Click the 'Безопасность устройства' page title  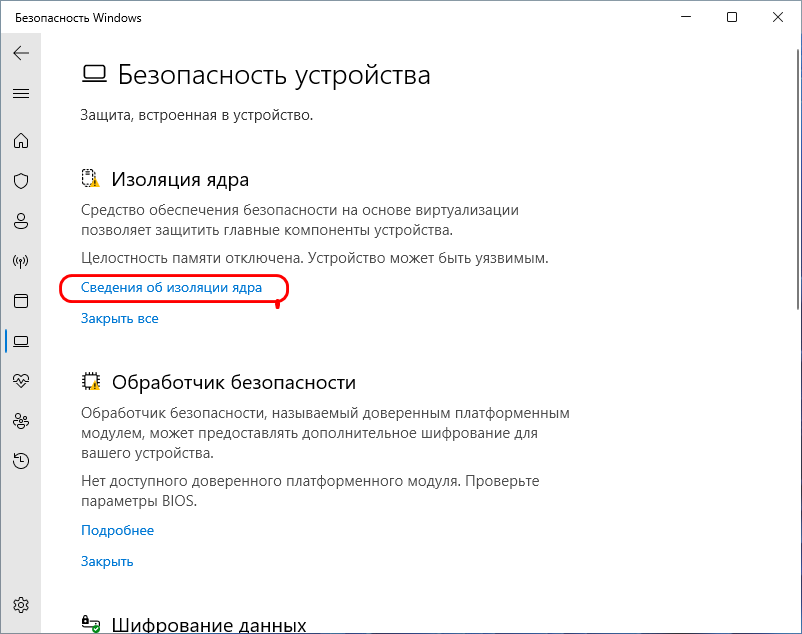pyautogui.click(x=274, y=76)
